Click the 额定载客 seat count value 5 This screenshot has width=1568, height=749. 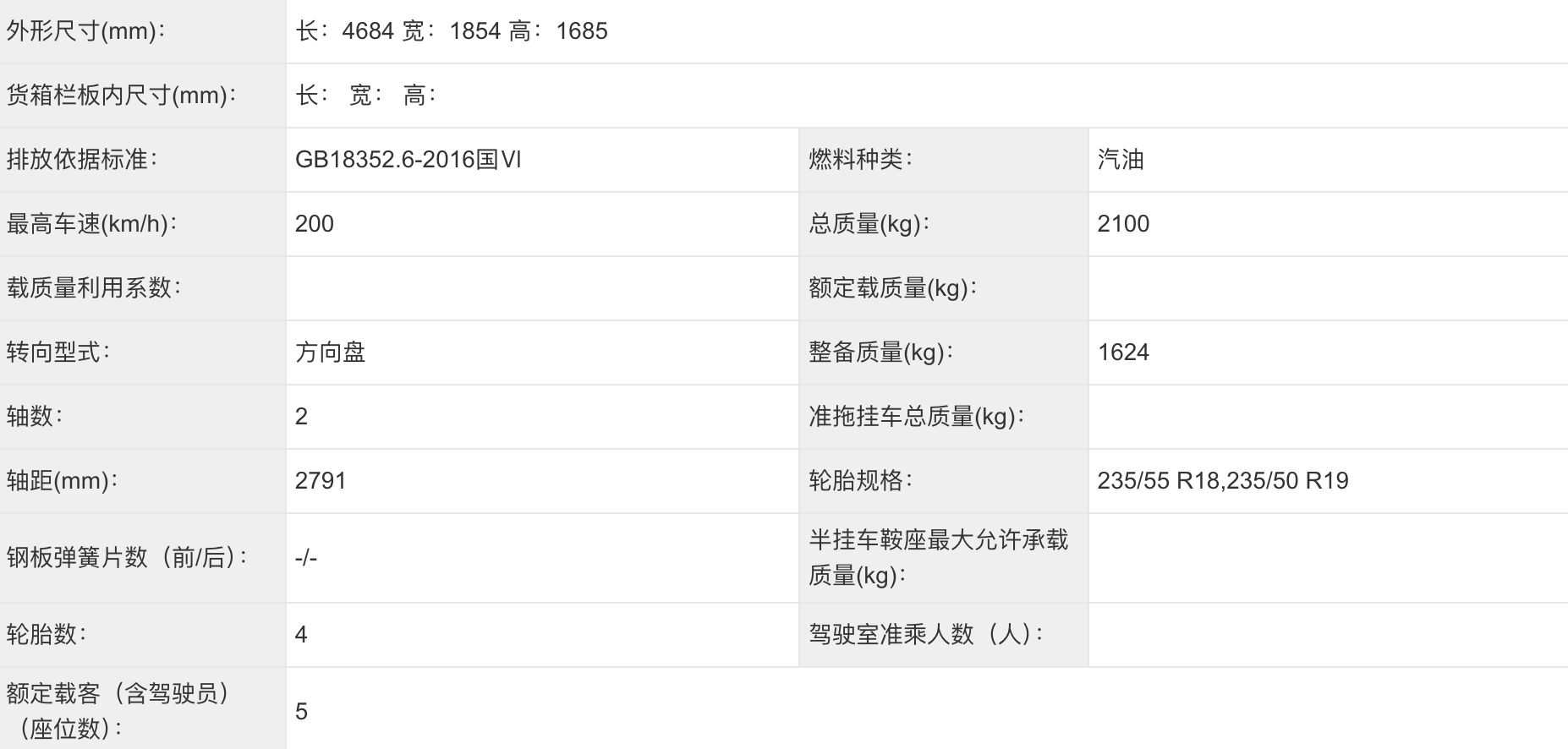tap(302, 712)
